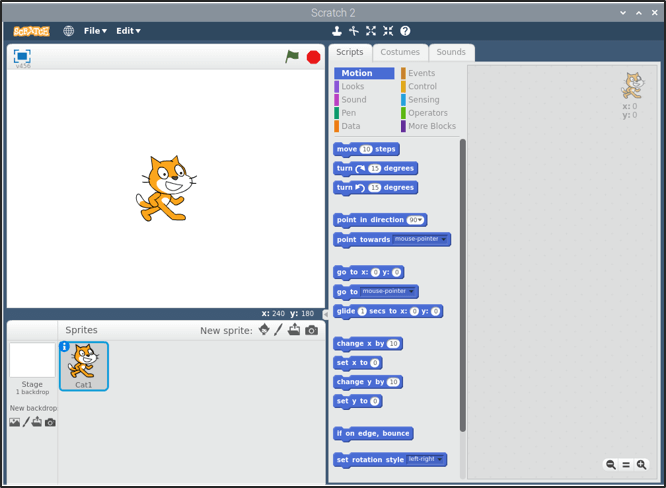Paint a new sprite

[x=278, y=330]
